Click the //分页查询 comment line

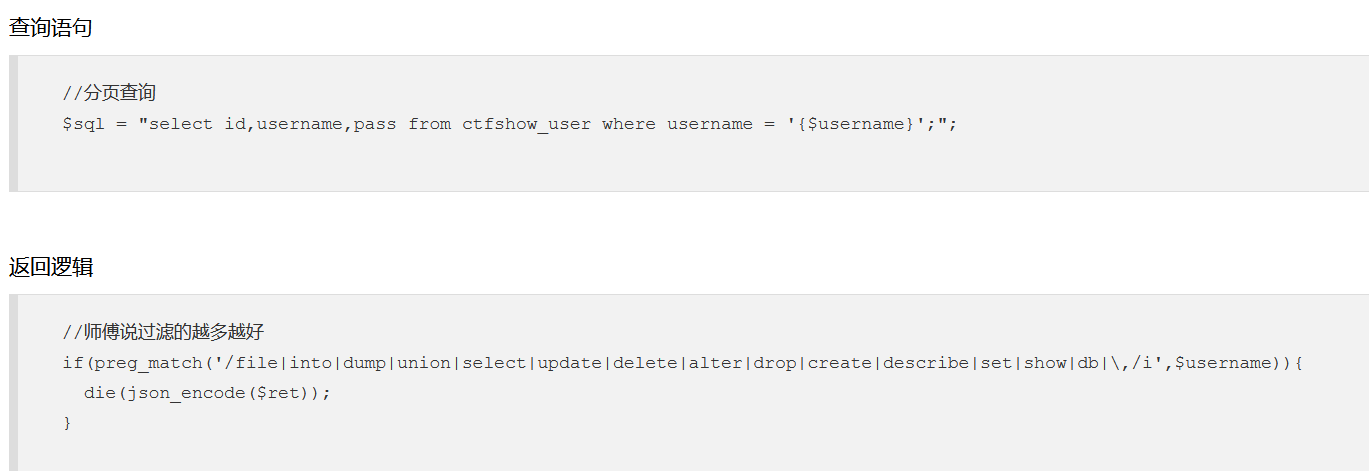(109, 94)
